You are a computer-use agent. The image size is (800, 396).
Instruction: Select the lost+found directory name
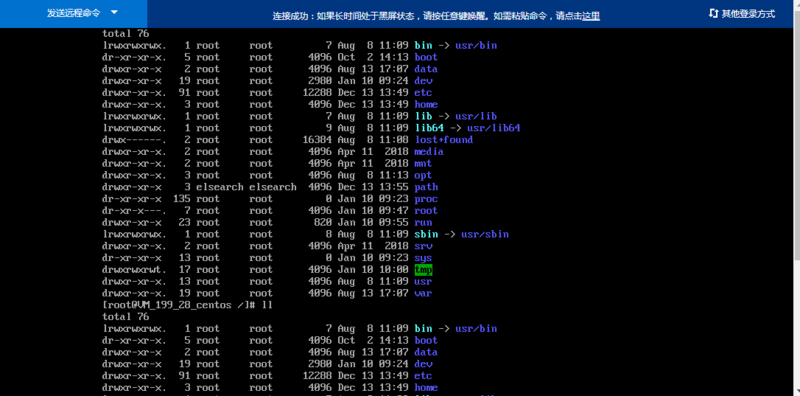443,140
